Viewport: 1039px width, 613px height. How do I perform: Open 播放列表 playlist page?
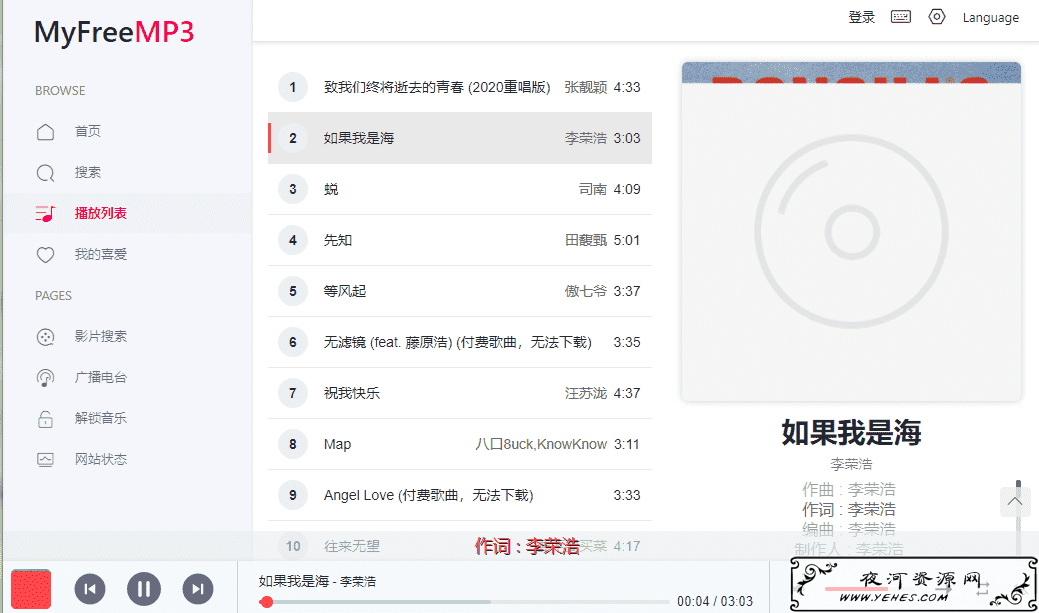101,213
